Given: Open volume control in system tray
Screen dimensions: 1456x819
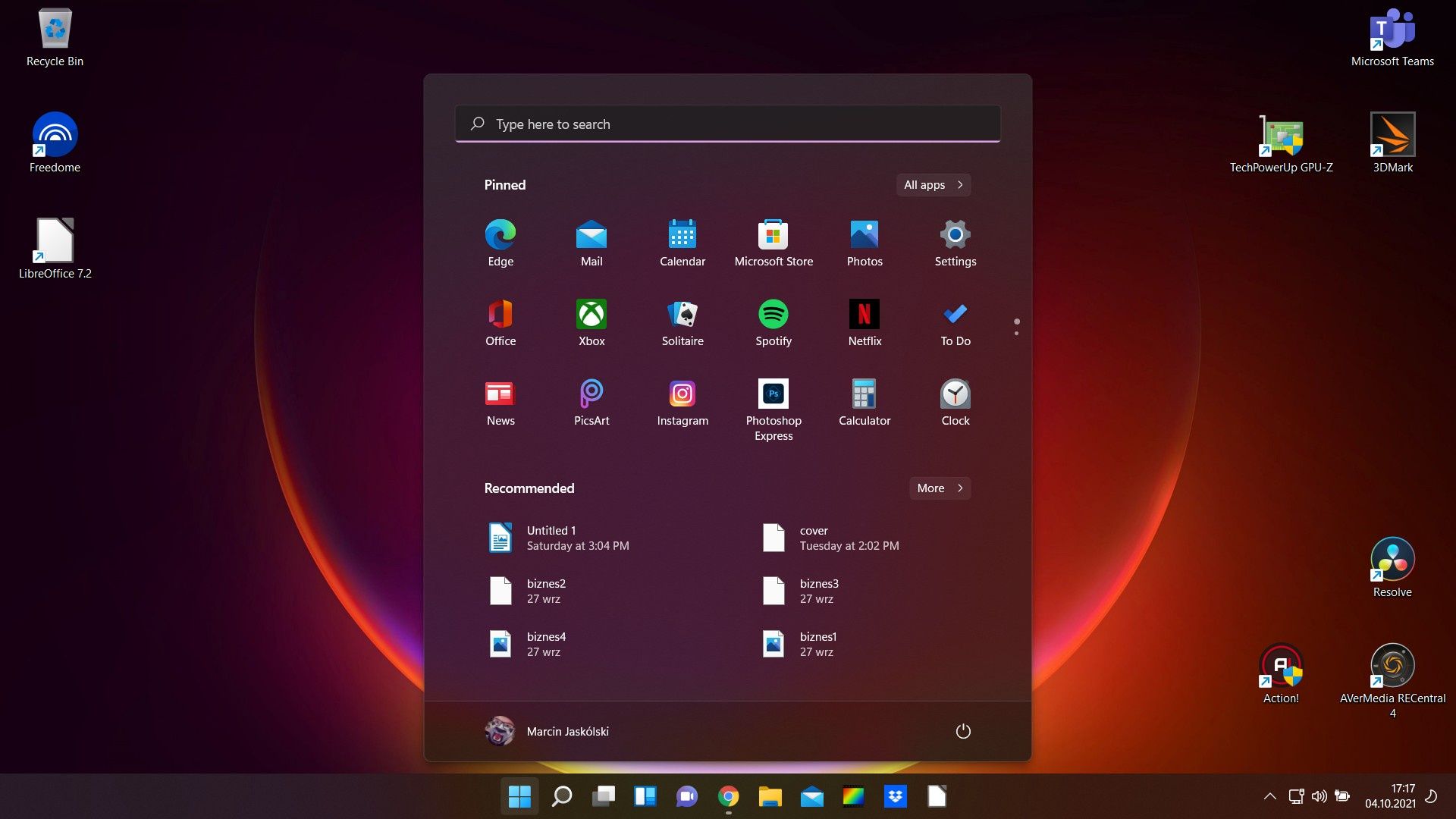Looking at the screenshot, I should (1319, 796).
